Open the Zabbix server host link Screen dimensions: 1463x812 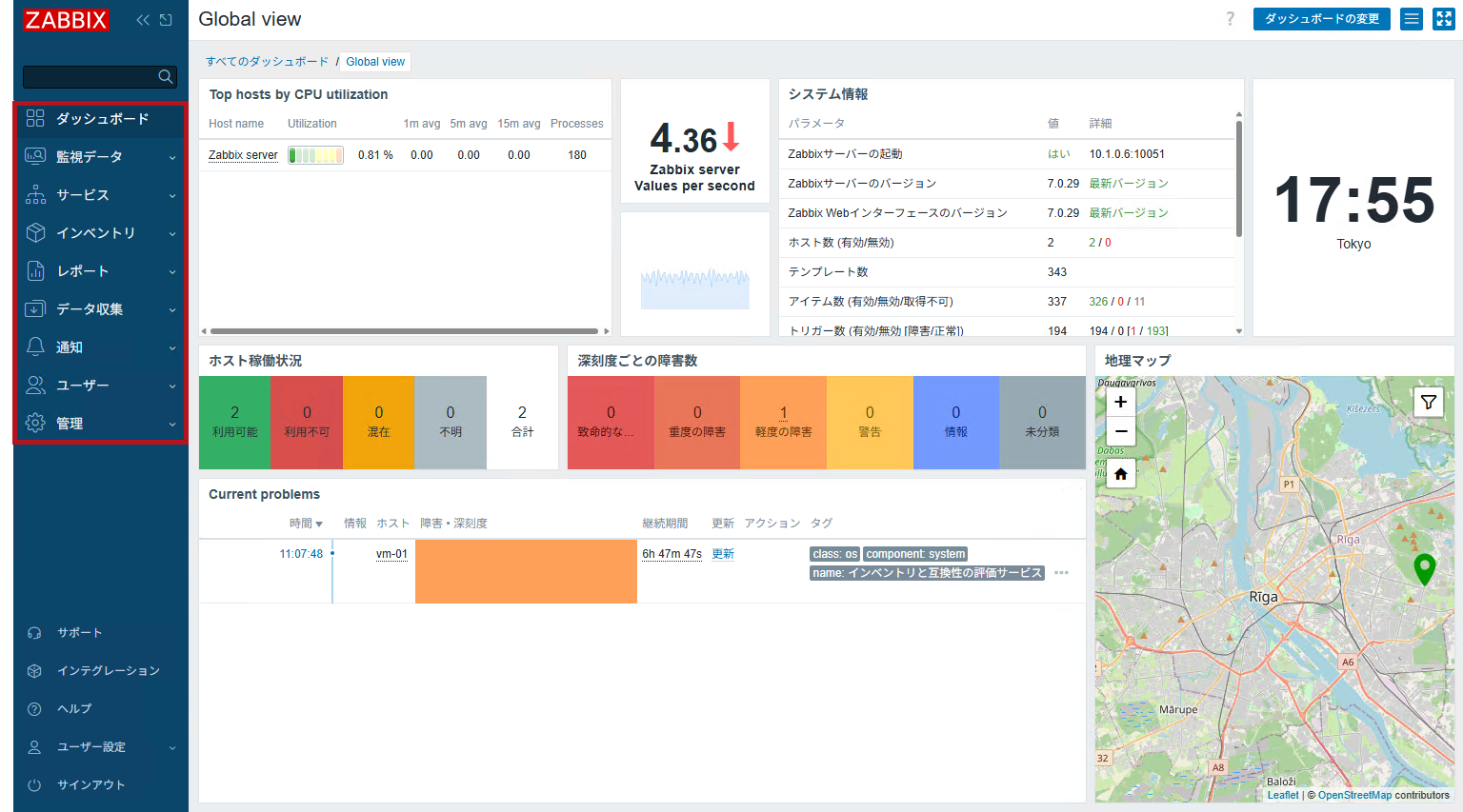tap(243, 155)
